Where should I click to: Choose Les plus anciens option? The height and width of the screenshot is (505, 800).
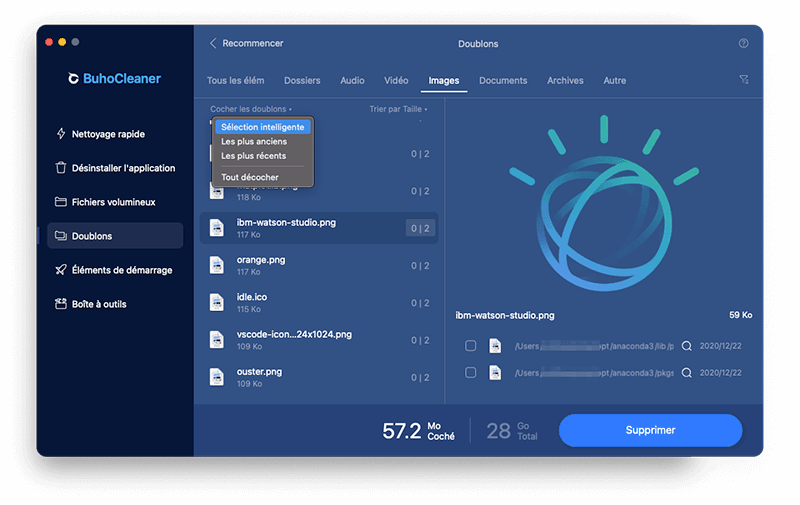[254, 141]
